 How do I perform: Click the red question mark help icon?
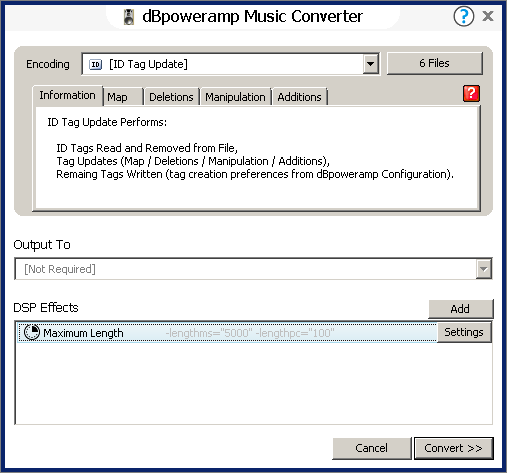click(471, 93)
